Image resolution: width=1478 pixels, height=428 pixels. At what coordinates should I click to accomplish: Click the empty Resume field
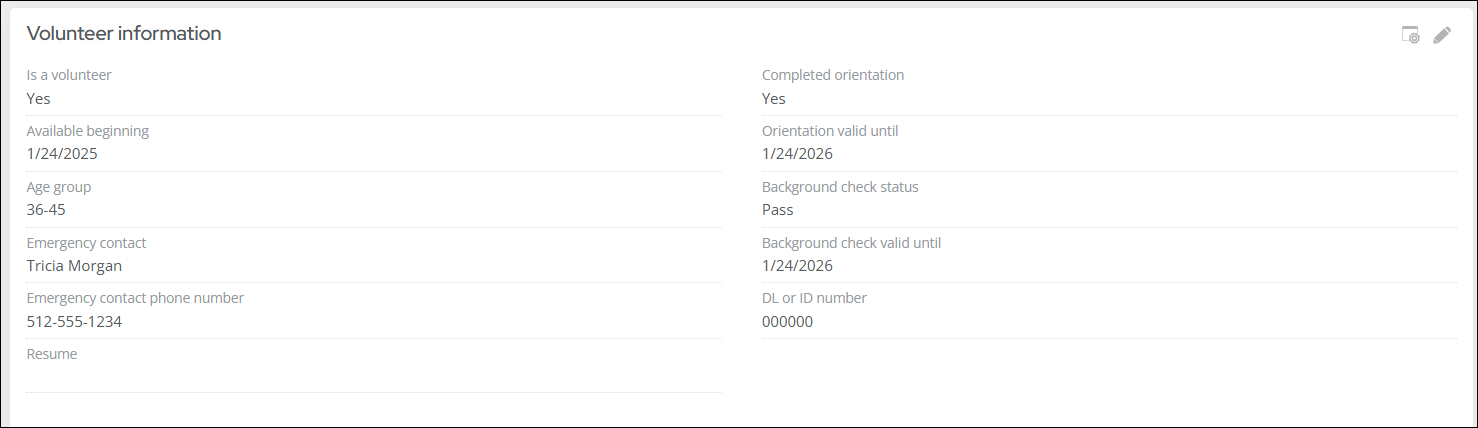click(373, 376)
